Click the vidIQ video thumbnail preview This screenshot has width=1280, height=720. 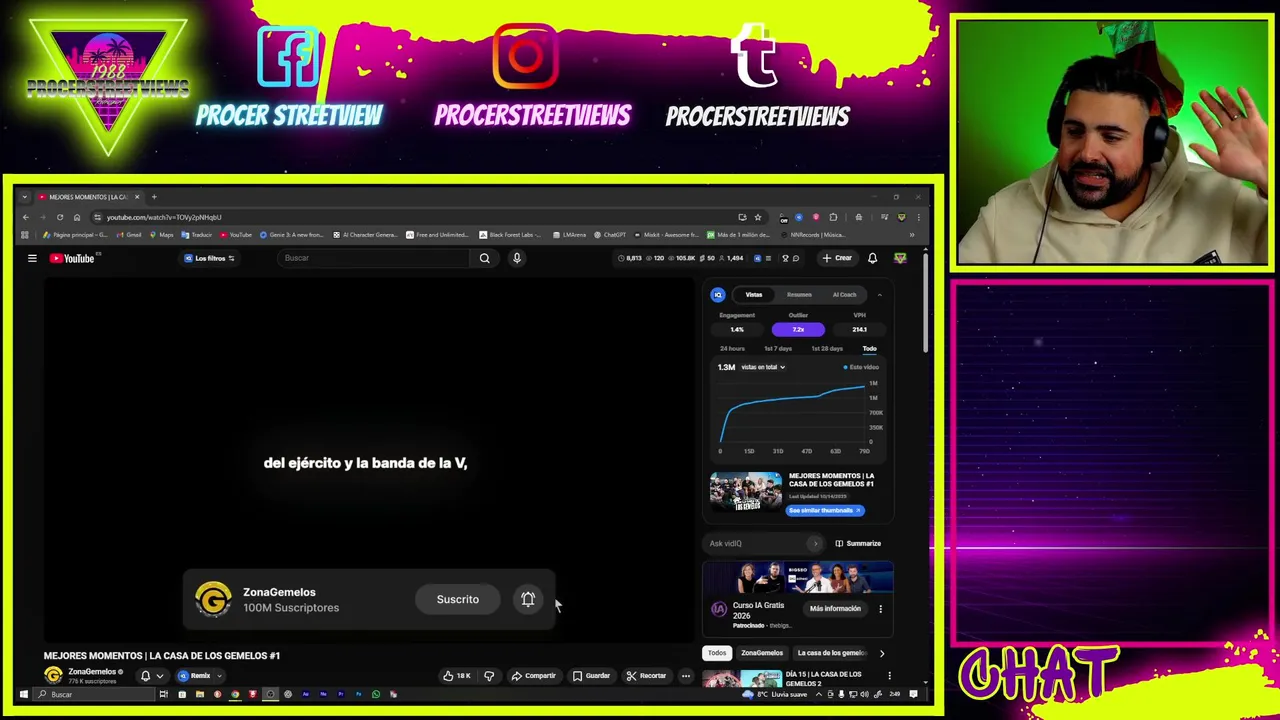(746, 492)
